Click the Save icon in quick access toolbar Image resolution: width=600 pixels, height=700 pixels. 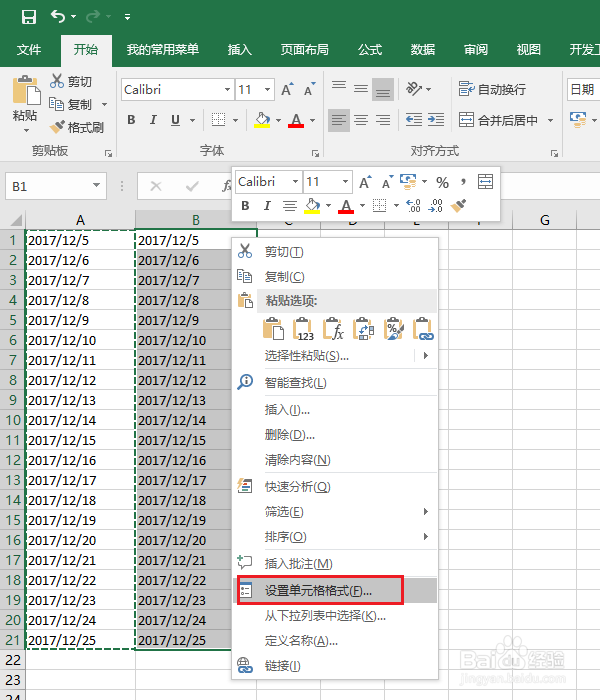tap(29, 17)
